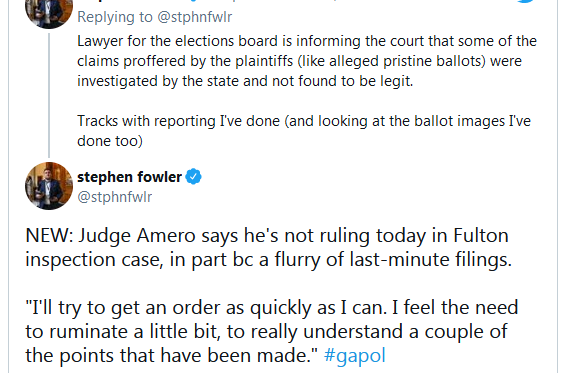
Task: Open the reply tweet's avatar at top
Action: click(49, 14)
